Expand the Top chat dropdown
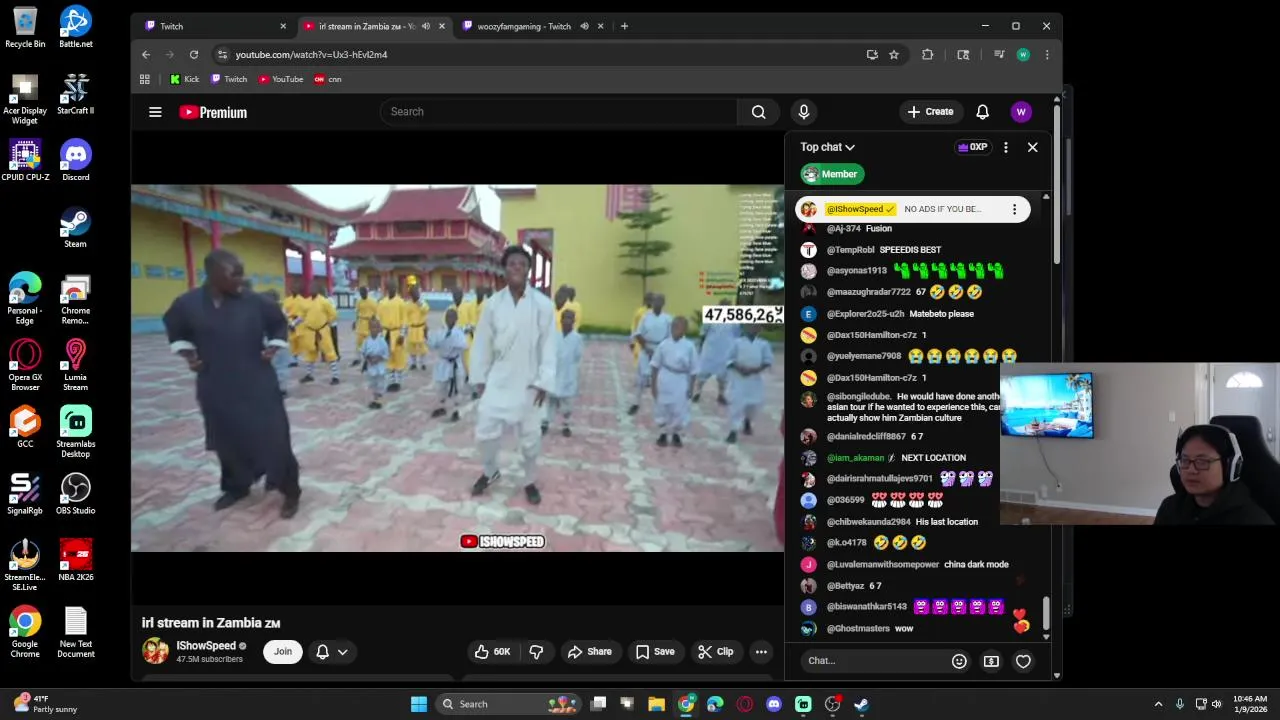Image resolution: width=1280 pixels, height=720 pixels. (x=828, y=147)
